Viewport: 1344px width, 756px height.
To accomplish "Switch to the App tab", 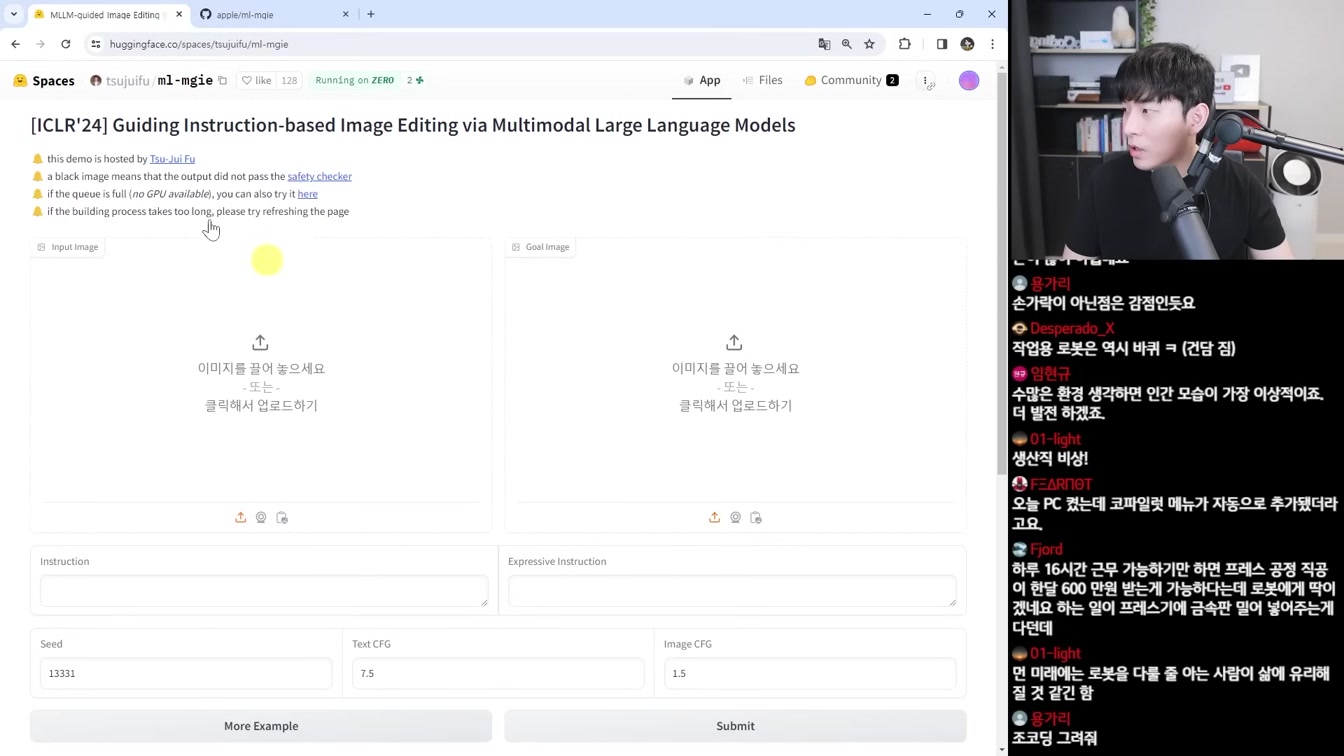I will [702, 80].
